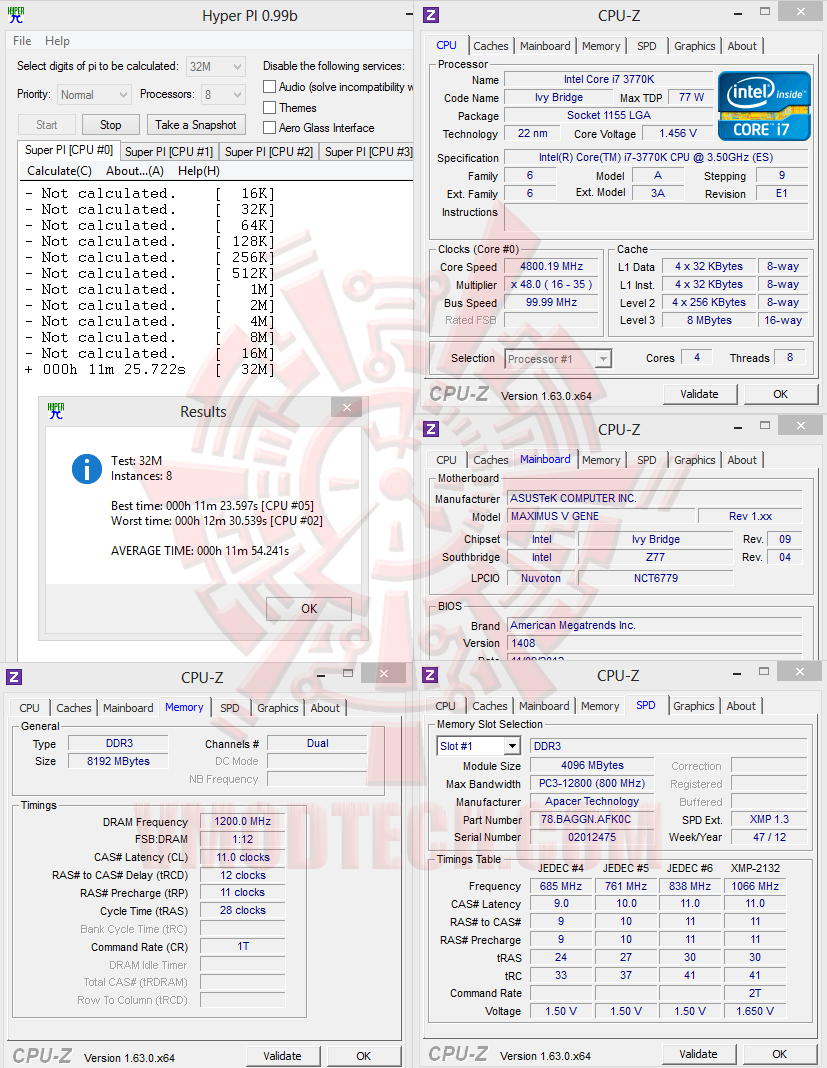Toggle the Aero Glass Interface checkbox
827x1068 pixels.
[270, 127]
